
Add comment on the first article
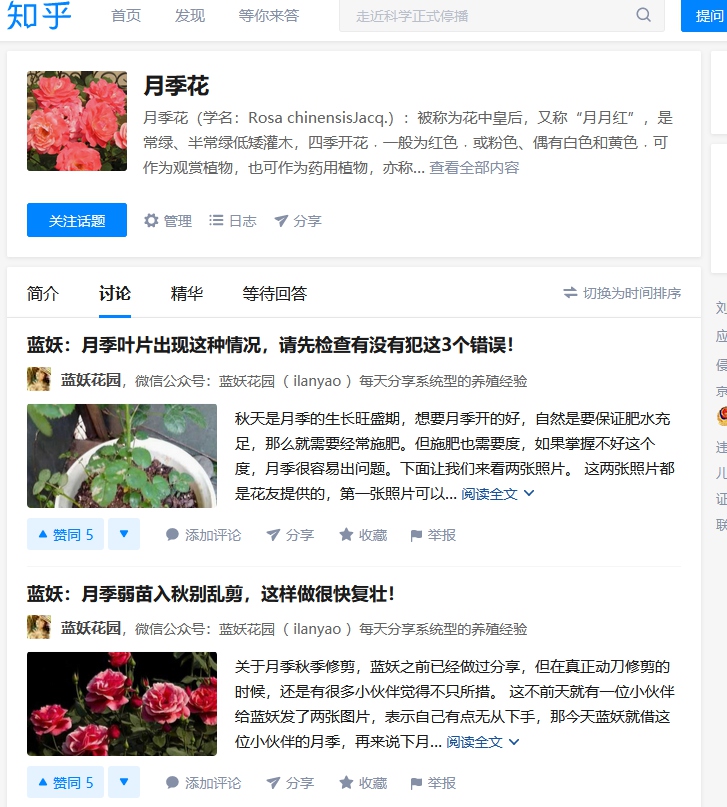coord(203,535)
